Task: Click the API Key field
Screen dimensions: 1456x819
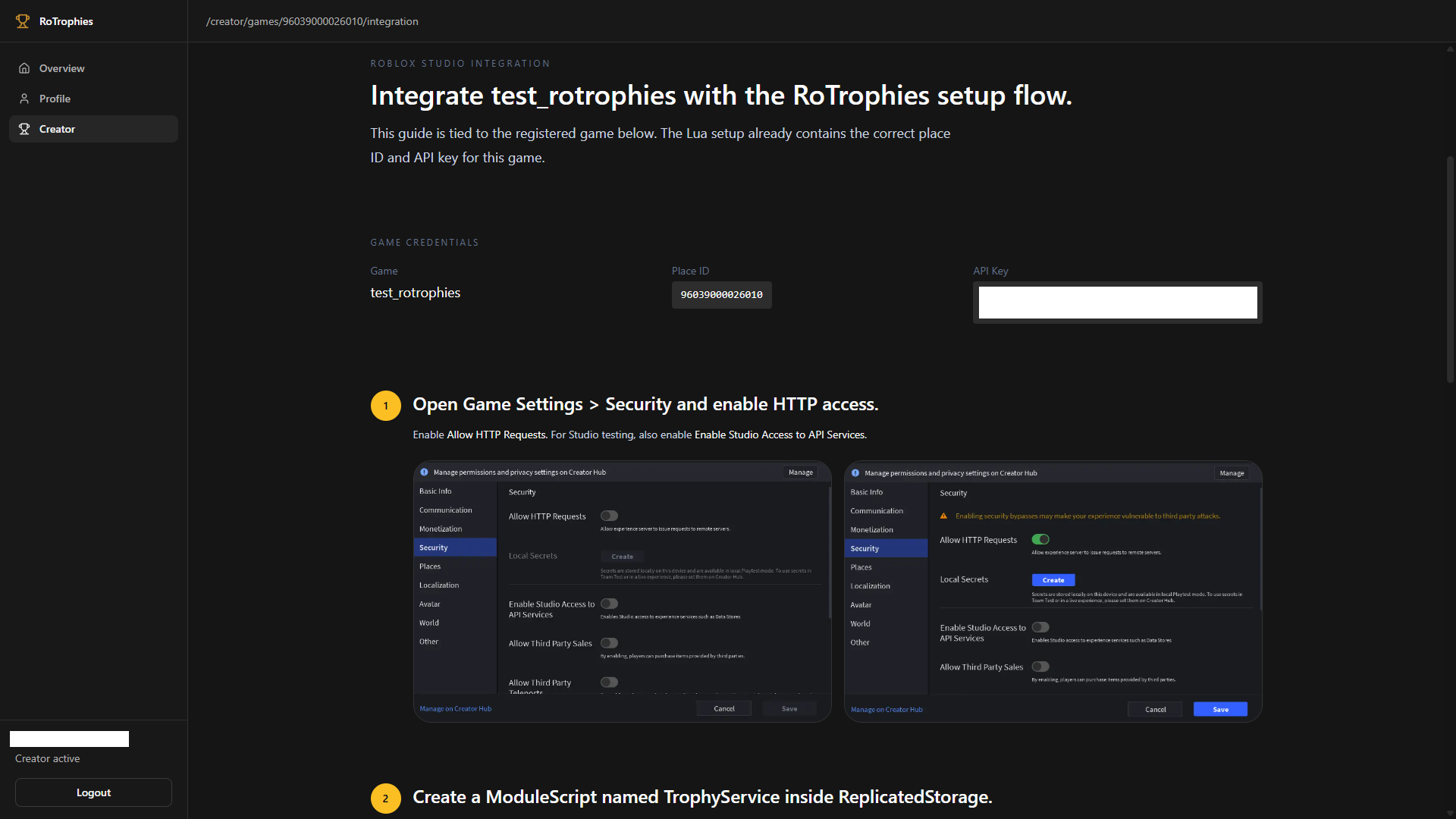Action: 1117,303
